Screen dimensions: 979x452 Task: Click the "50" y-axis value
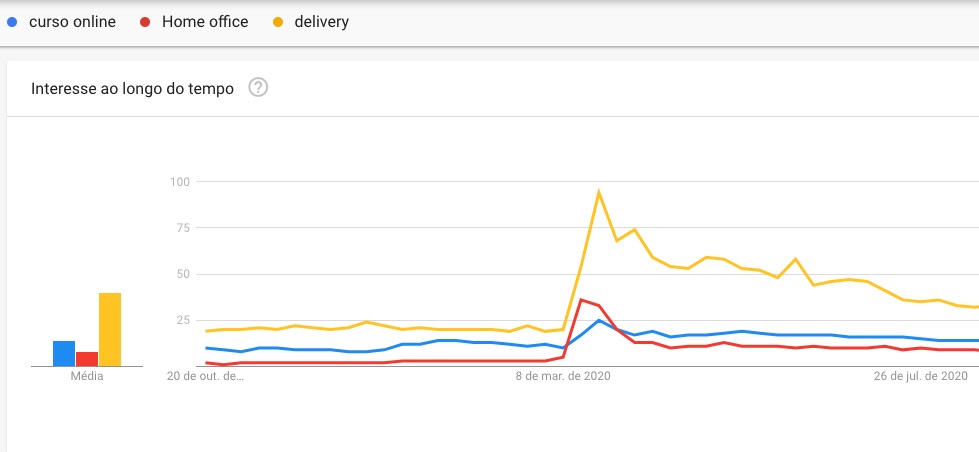click(x=183, y=274)
